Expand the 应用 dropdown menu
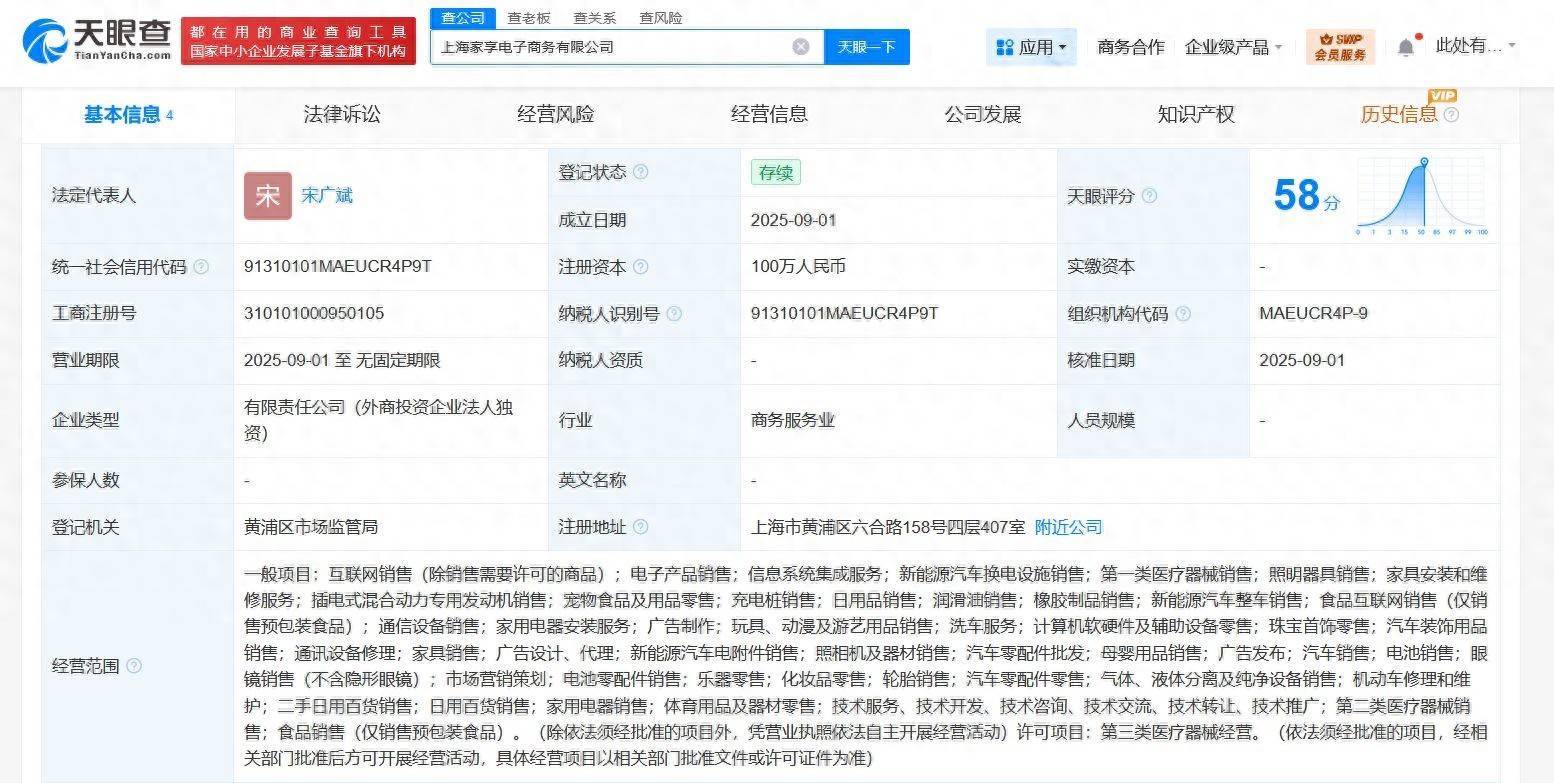Viewport: 1554px width, 783px height. tap(1031, 47)
